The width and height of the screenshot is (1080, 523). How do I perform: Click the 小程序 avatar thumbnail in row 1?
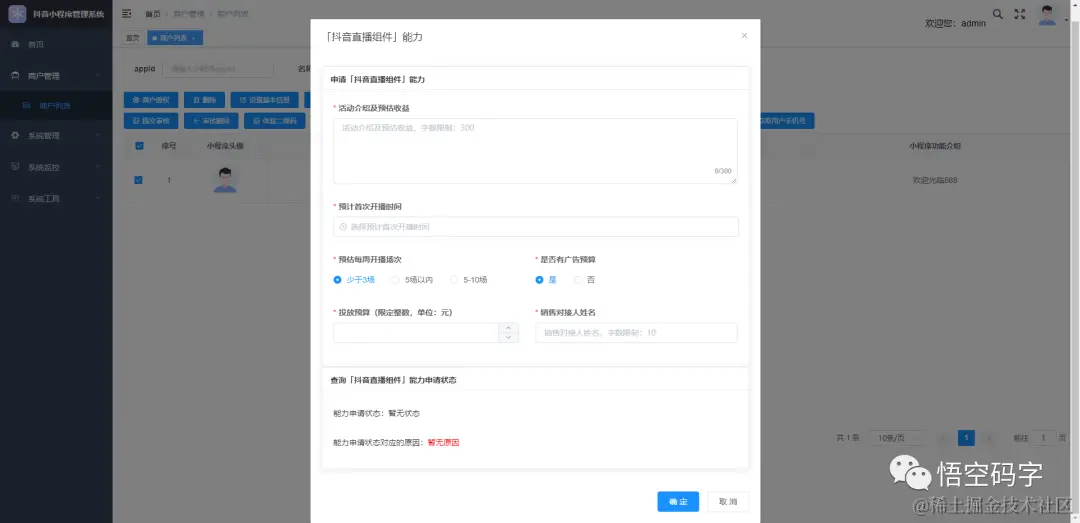tap(225, 180)
